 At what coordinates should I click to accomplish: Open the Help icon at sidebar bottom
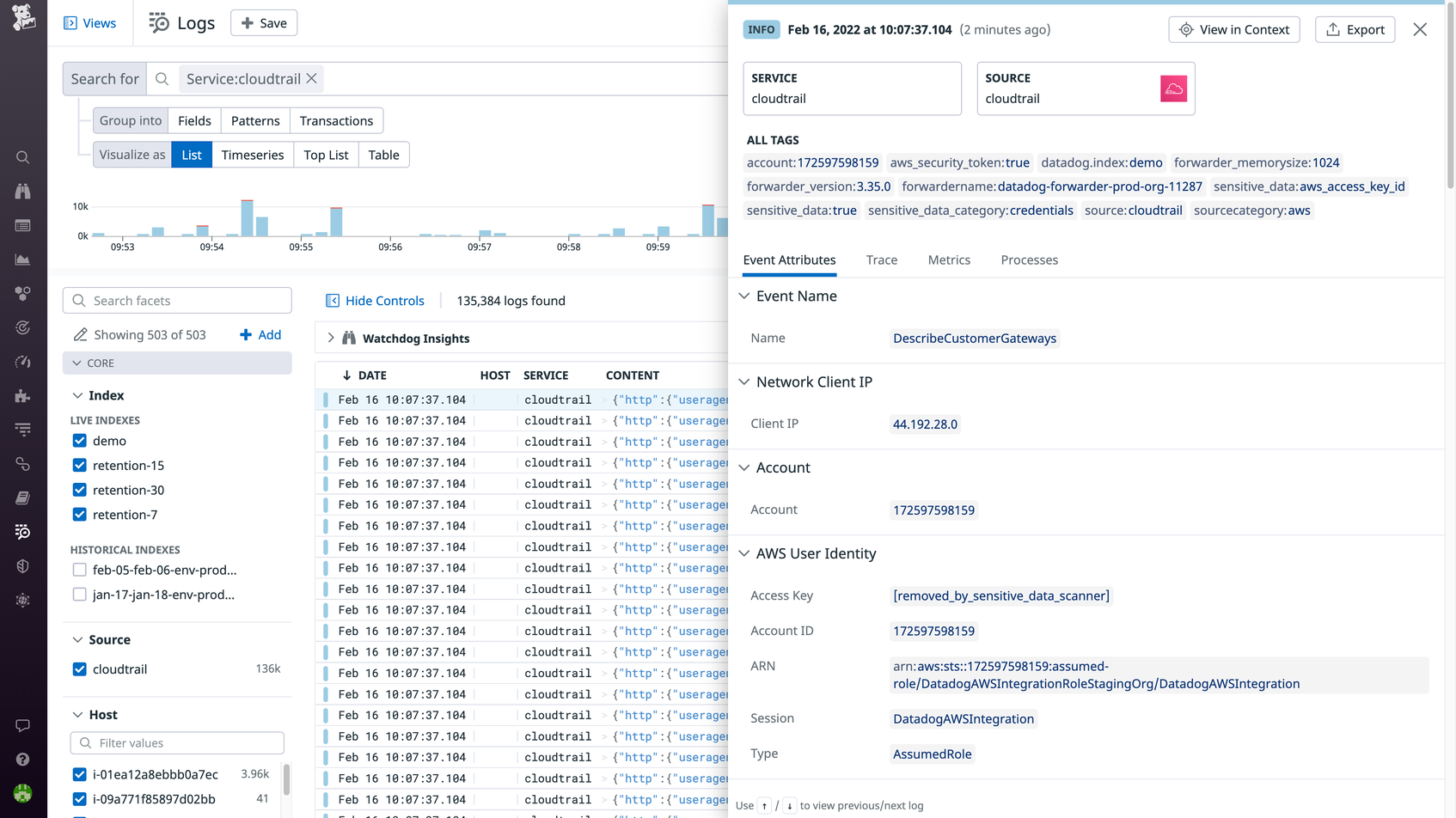23,759
